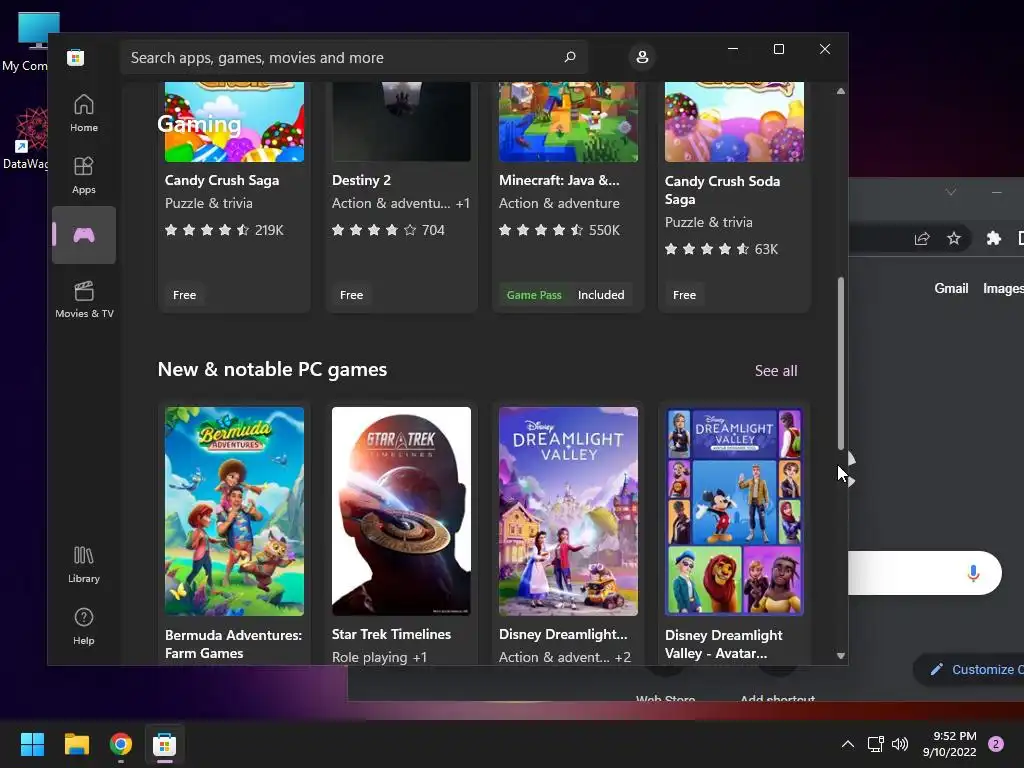
Task: Open See all new & notable games
Action: (776, 370)
